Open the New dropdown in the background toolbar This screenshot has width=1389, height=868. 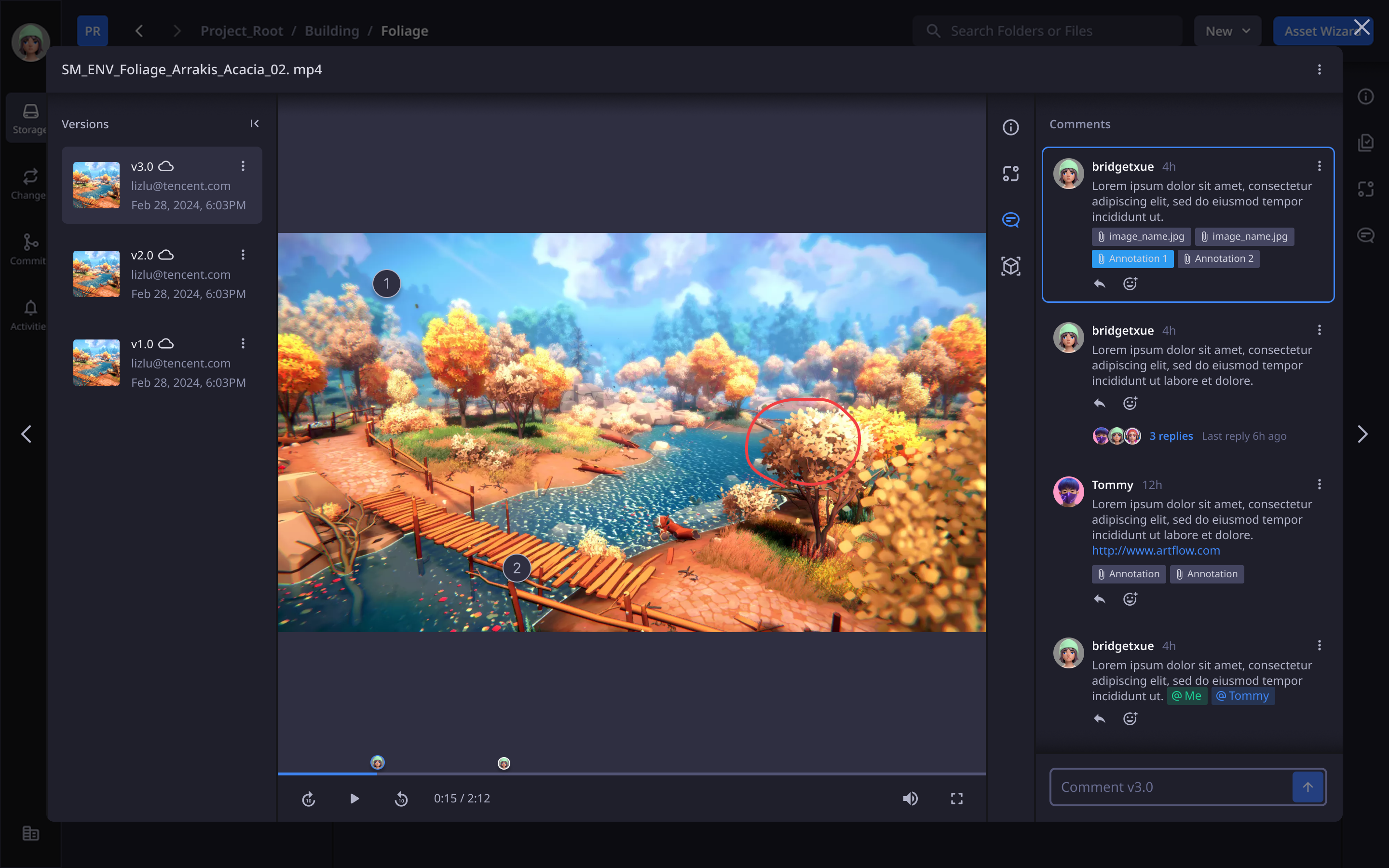tap(1227, 31)
